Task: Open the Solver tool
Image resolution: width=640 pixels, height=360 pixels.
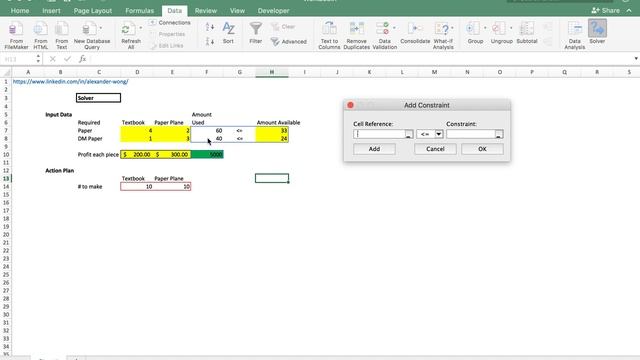Action: click(x=597, y=33)
